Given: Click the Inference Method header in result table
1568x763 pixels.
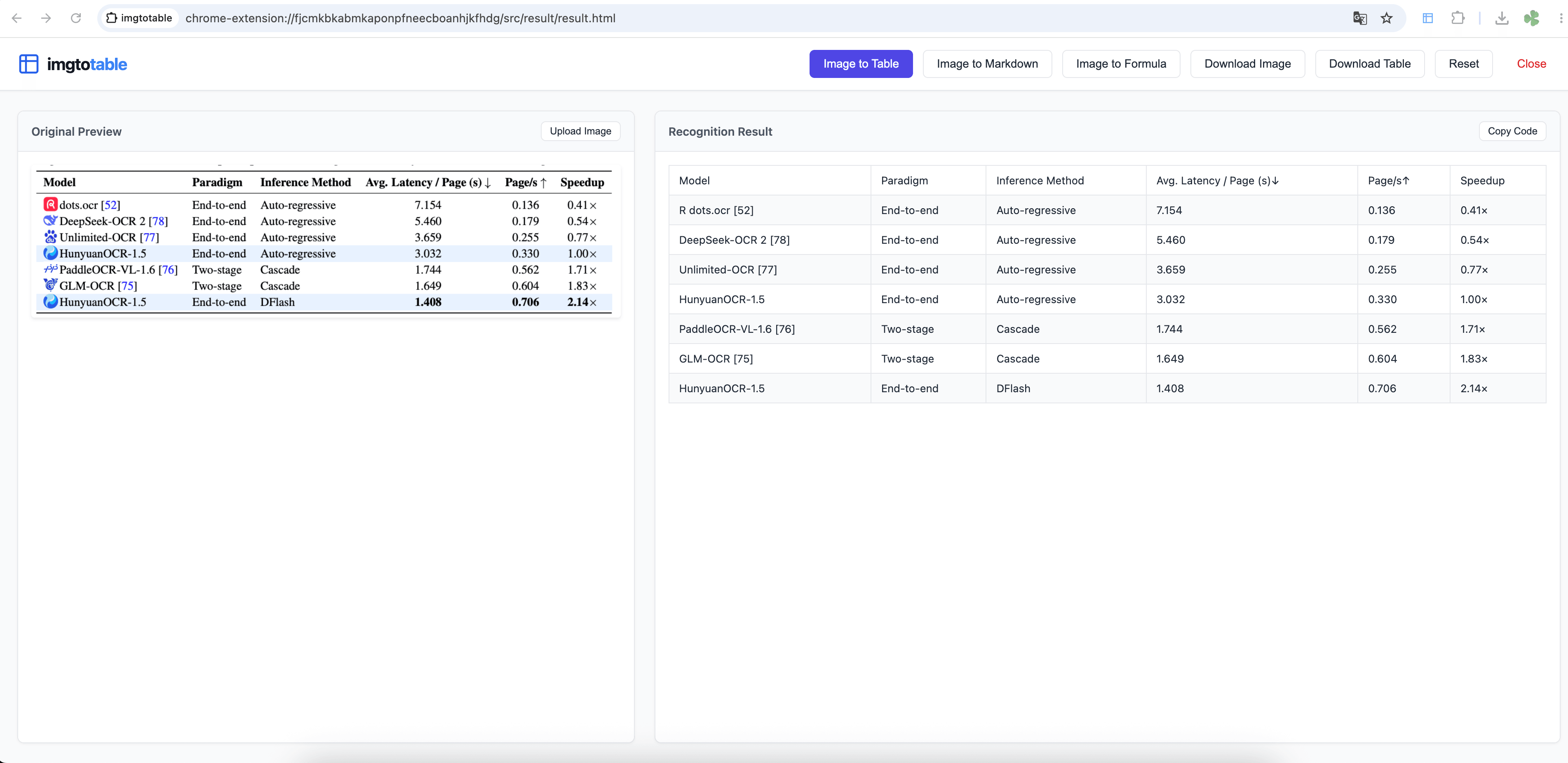Looking at the screenshot, I should (1066, 181).
